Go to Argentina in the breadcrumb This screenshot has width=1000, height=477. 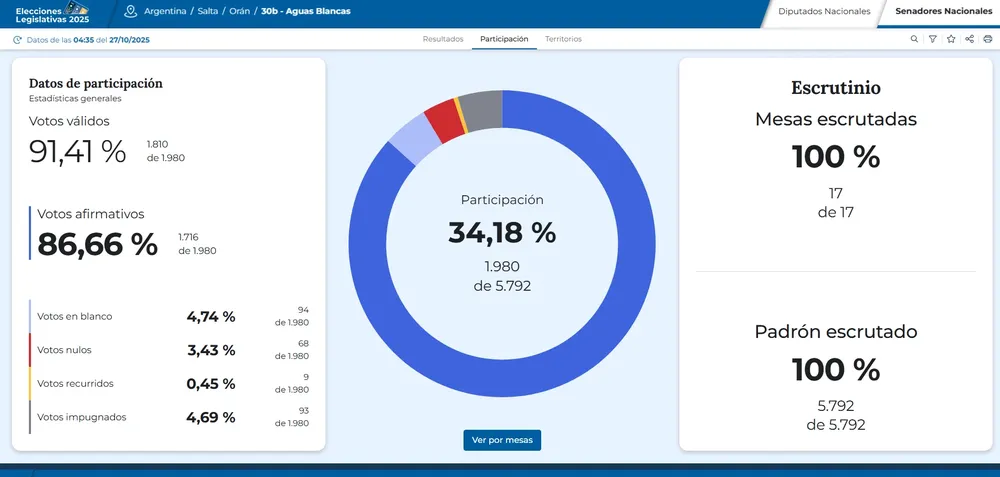(x=165, y=11)
